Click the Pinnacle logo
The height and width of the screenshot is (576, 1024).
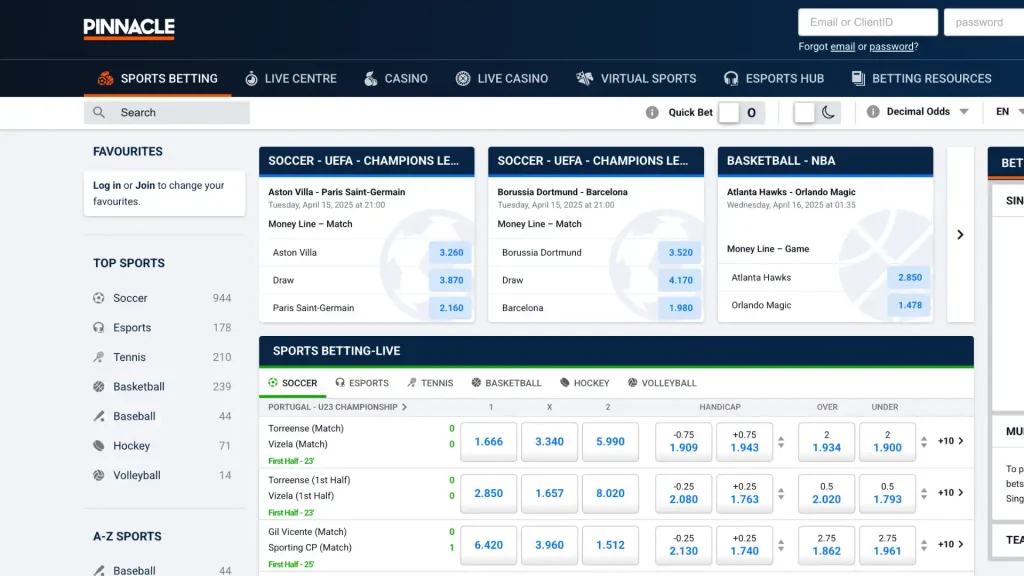point(129,29)
